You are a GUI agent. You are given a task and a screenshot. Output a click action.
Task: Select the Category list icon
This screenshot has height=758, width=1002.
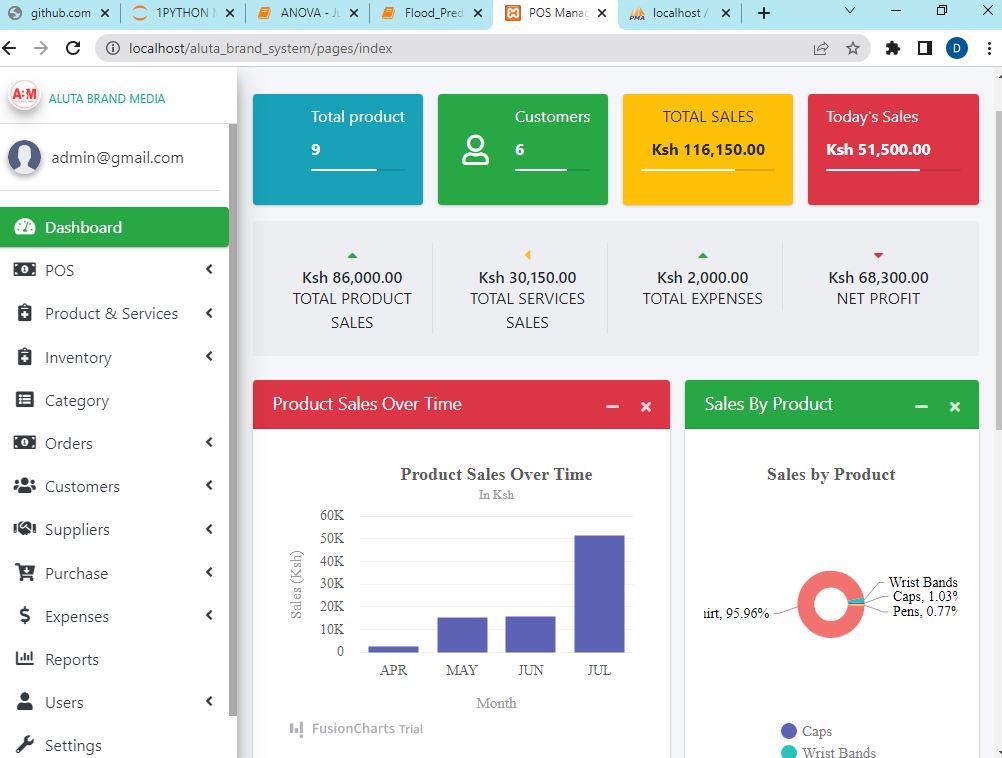tap(23, 400)
